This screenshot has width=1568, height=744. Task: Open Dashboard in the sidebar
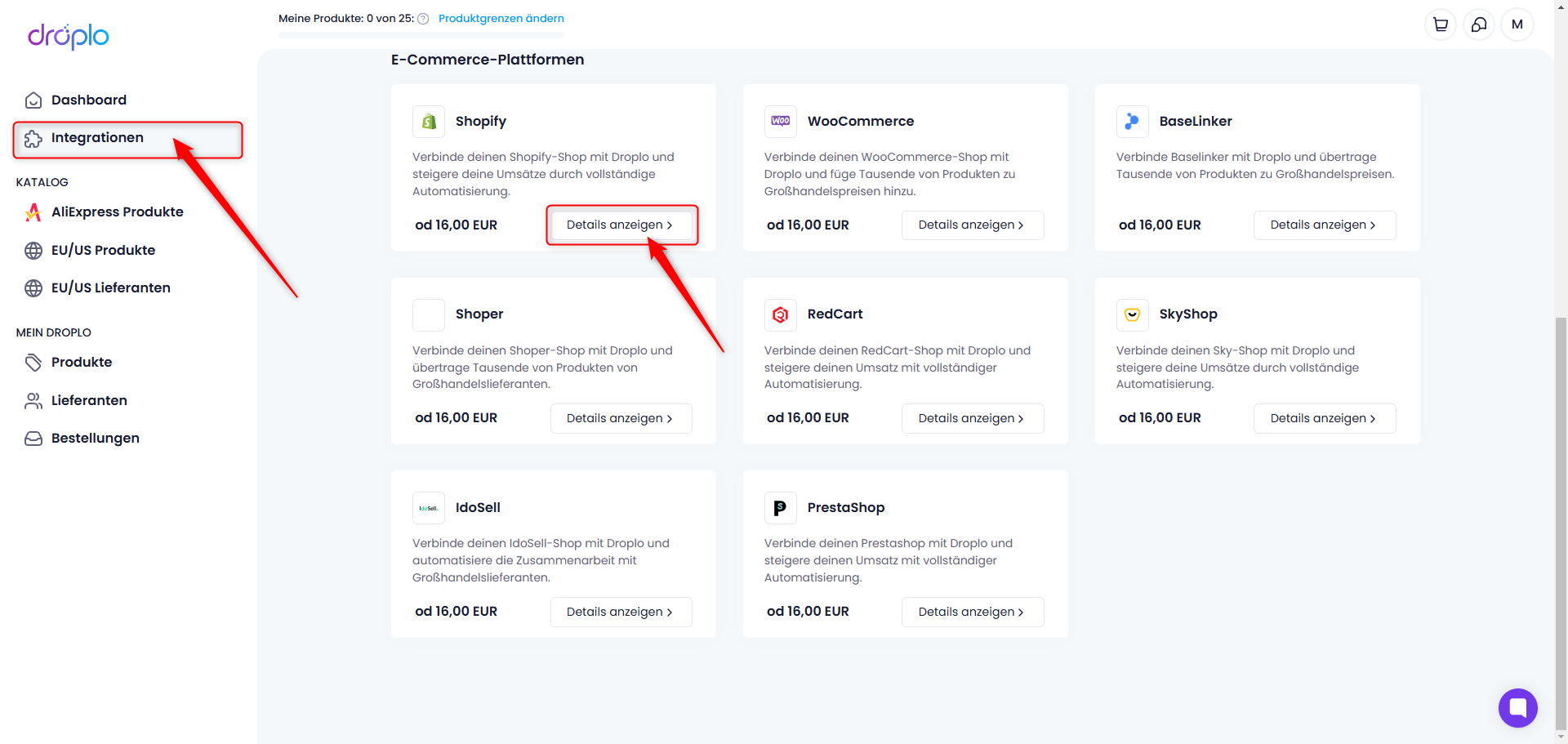pos(89,100)
